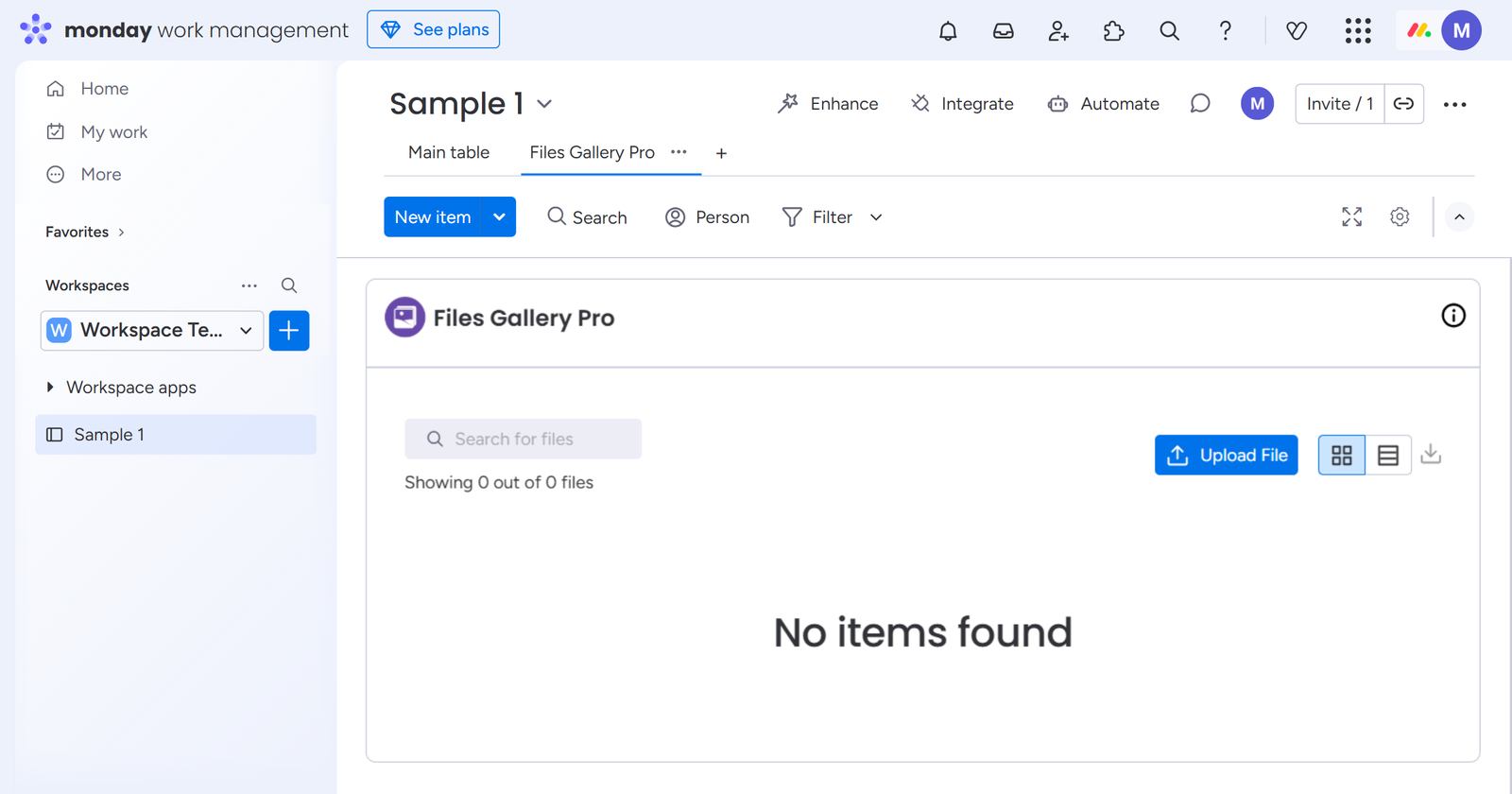Expand Workspace apps tree item
The width and height of the screenshot is (1512, 794).
tap(50, 388)
